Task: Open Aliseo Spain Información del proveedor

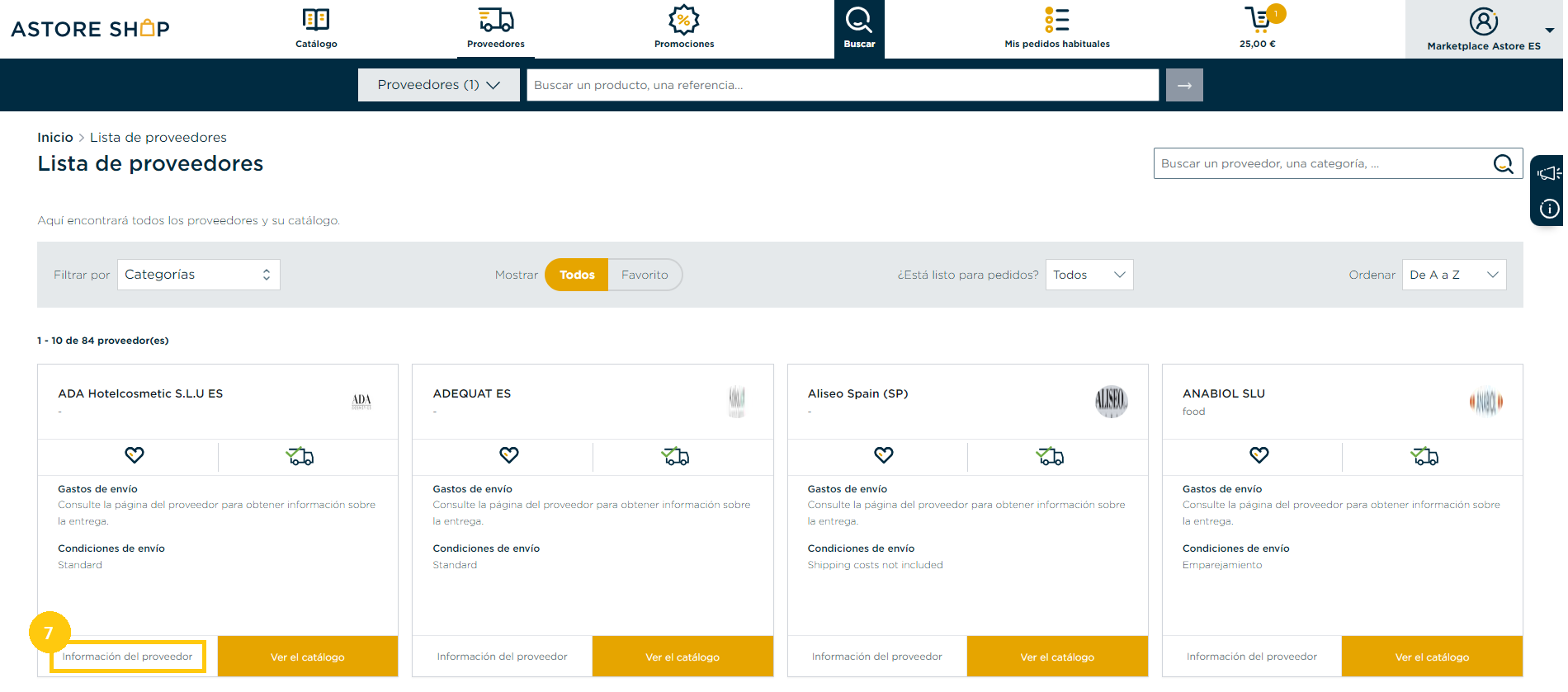Action: tap(877, 657)
